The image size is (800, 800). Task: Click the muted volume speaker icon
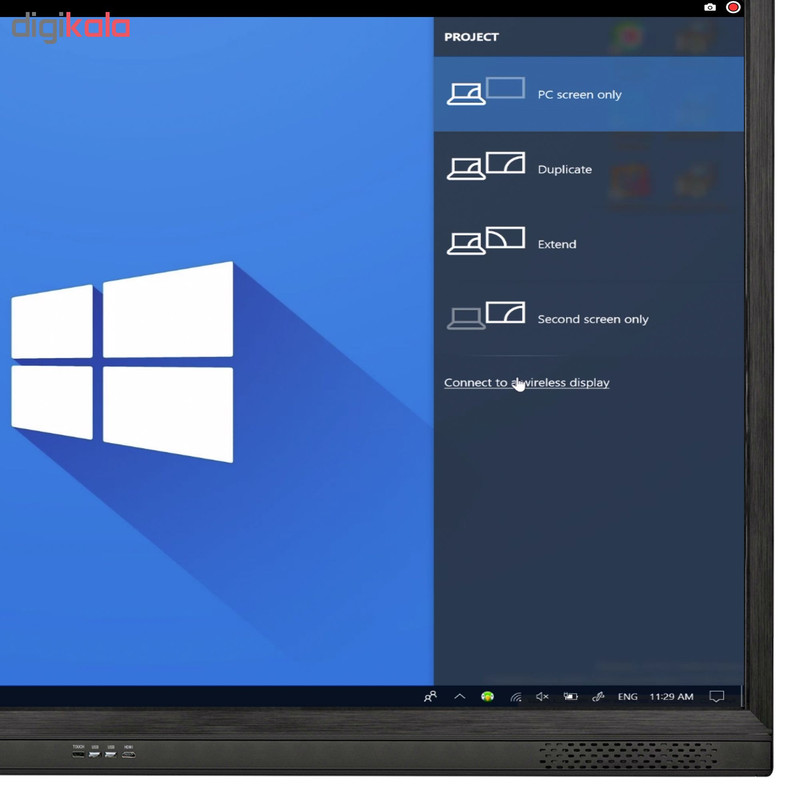point(542,696)
